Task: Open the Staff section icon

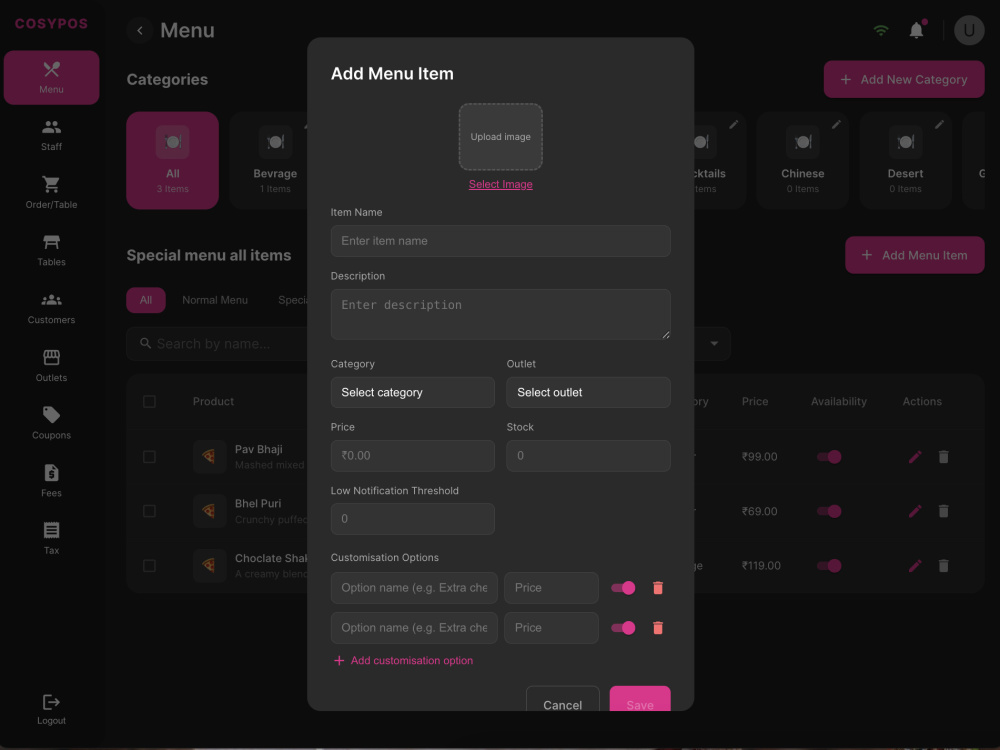Action: click(x=51, y=128)
